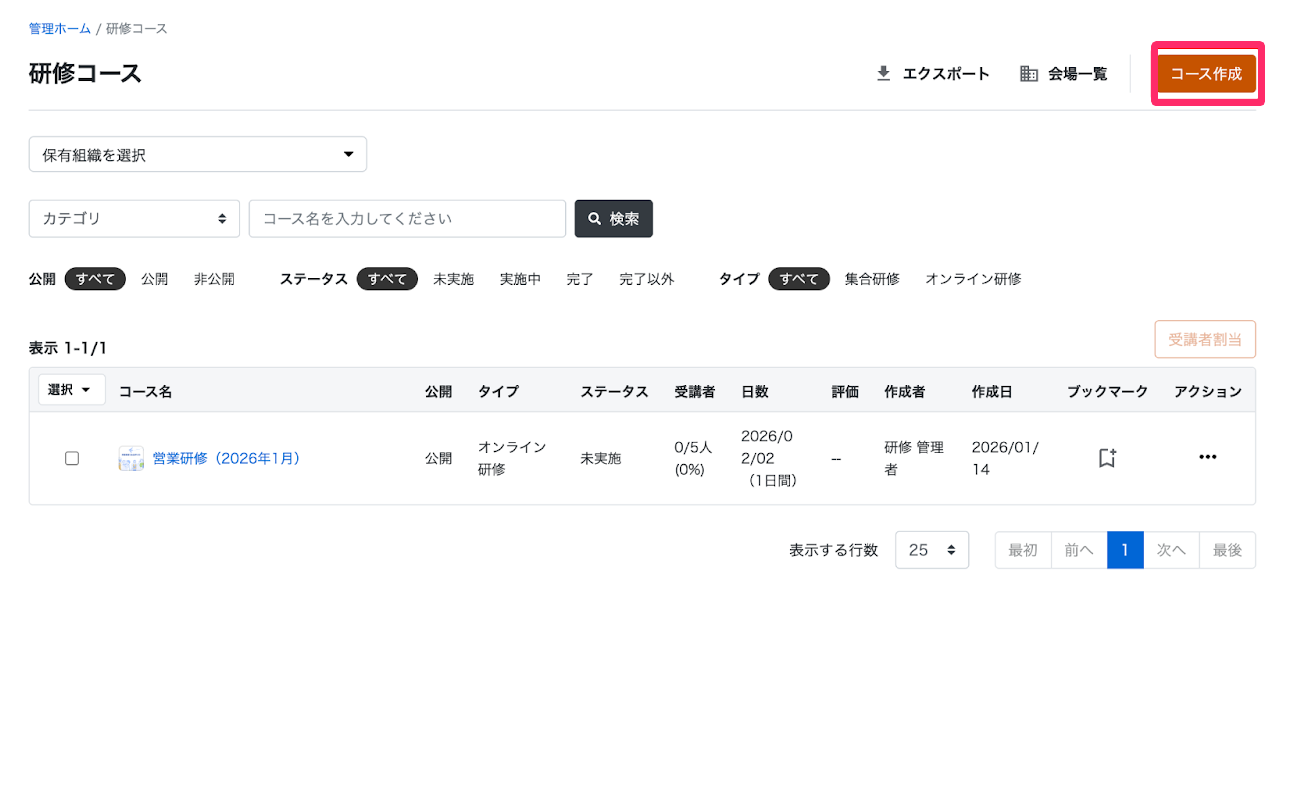Click the 作成日 column header
The width and height of the screenshot is (1290, 810).
click(992, 392)
